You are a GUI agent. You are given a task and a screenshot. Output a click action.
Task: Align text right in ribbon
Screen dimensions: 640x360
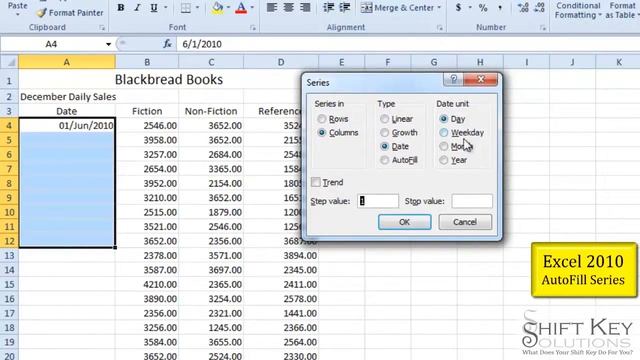[305, 7]
